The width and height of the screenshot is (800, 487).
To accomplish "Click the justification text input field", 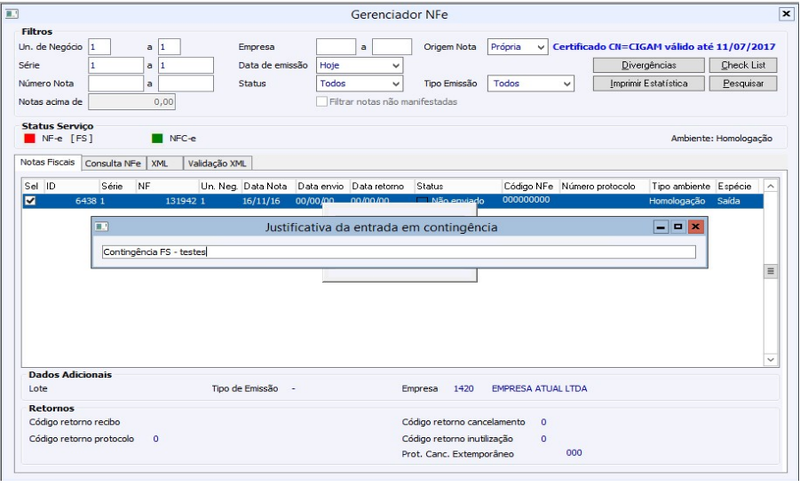I will (398, 252).
